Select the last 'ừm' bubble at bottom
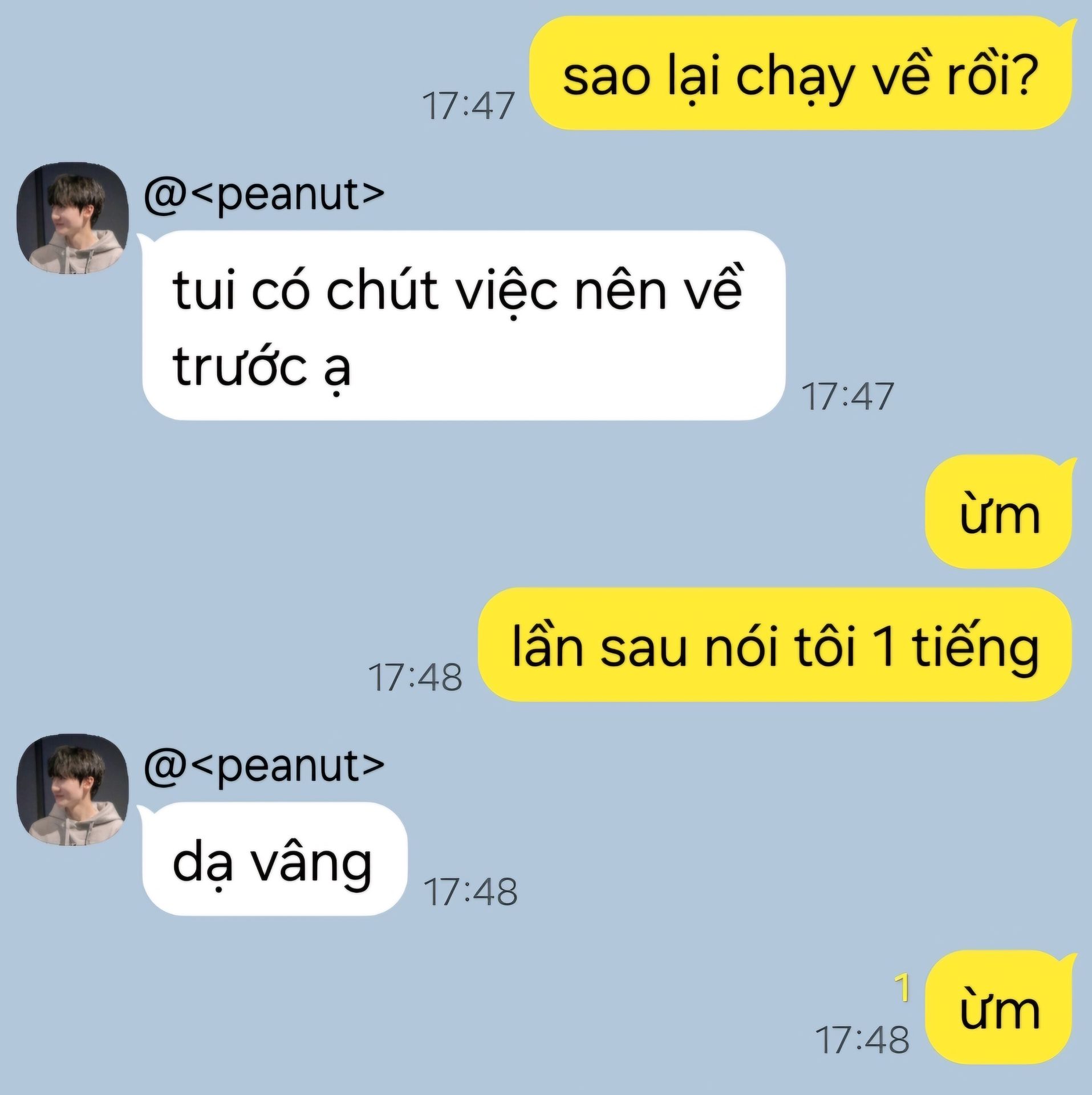 coord(998,1007)
